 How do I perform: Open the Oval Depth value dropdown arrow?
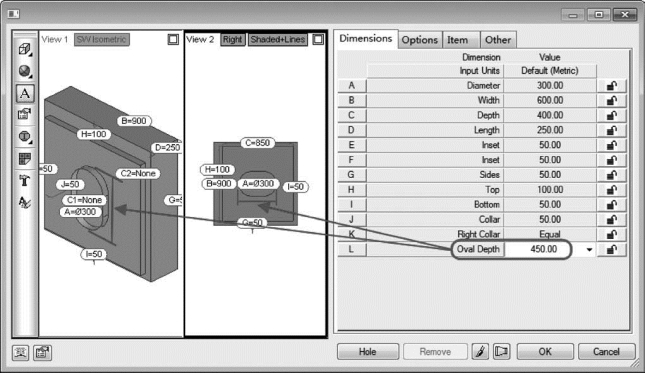589,250
